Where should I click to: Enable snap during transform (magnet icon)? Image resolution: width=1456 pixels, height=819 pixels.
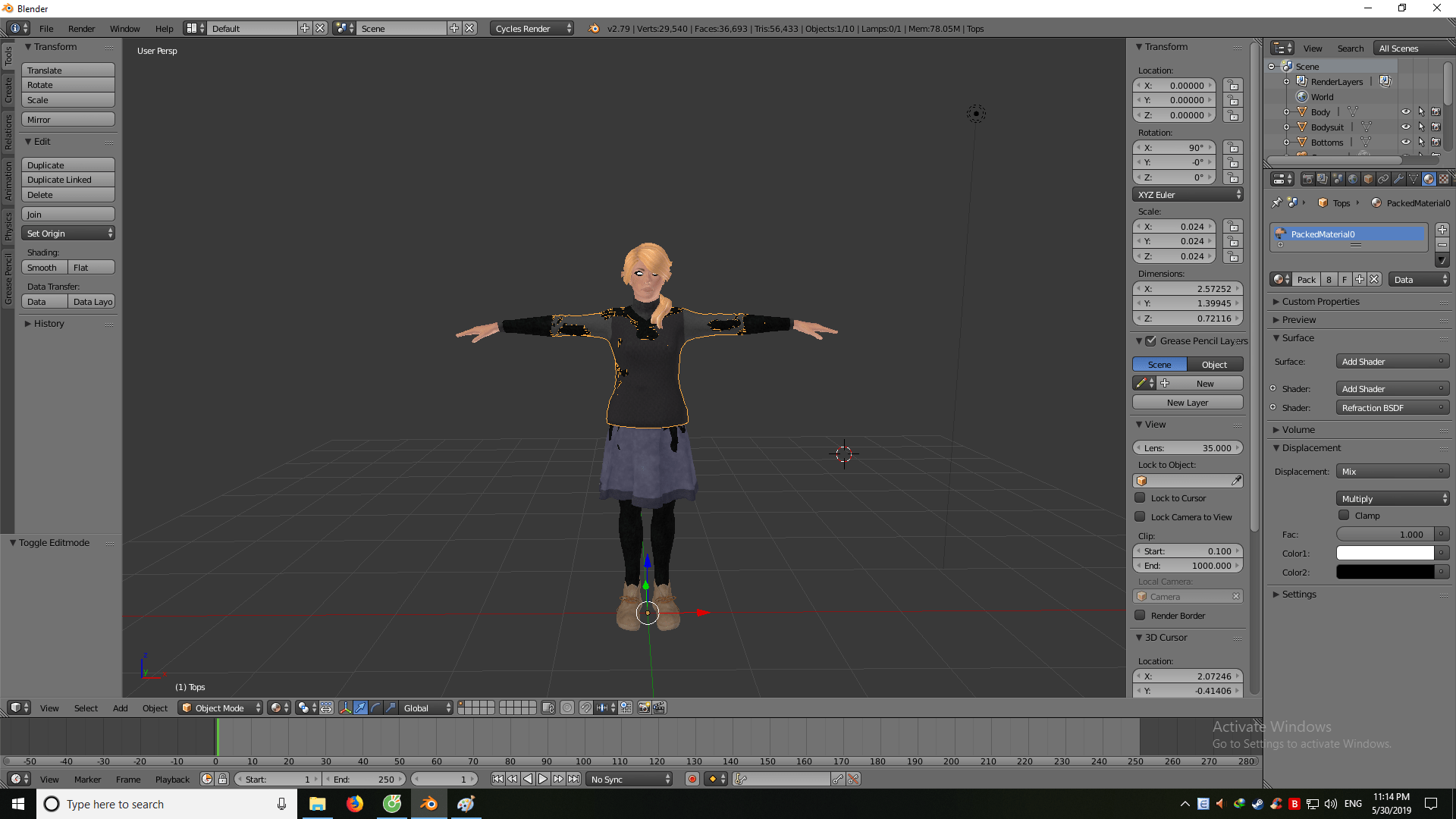point(585,708)
